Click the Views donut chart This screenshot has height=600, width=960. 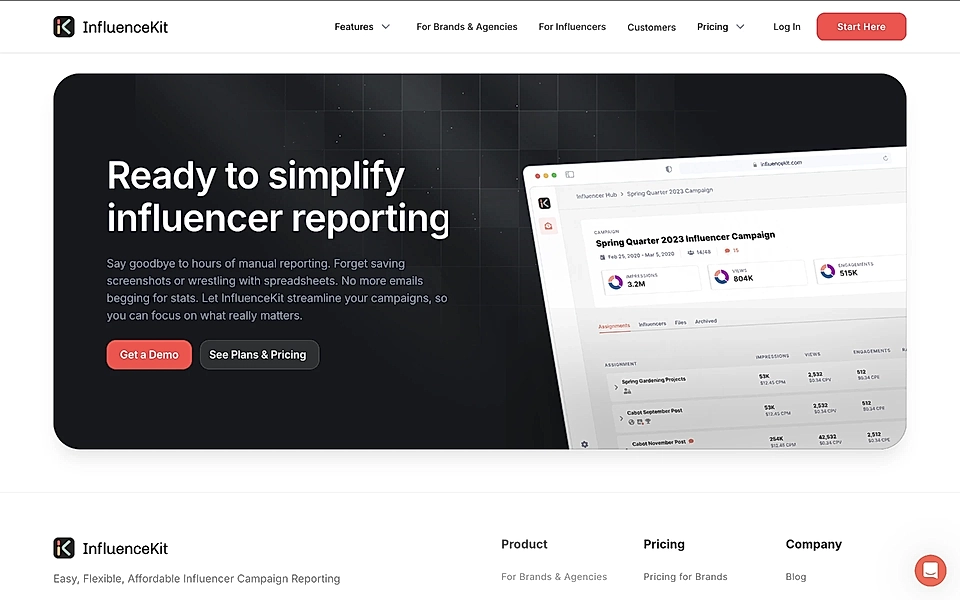[721, 276]
